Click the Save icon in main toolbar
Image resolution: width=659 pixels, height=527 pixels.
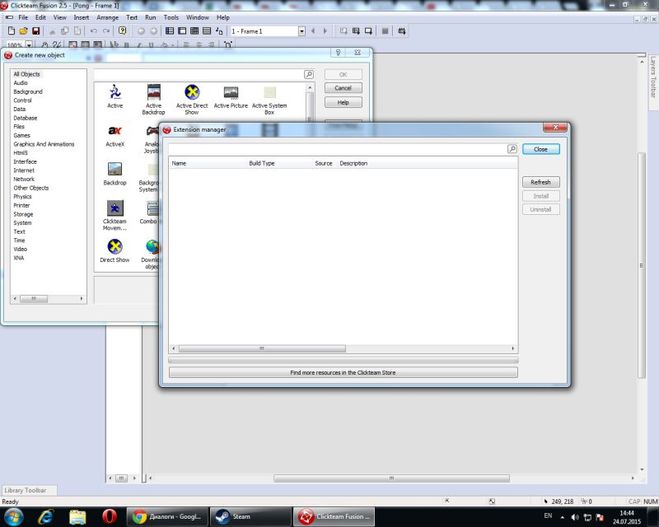36,31
